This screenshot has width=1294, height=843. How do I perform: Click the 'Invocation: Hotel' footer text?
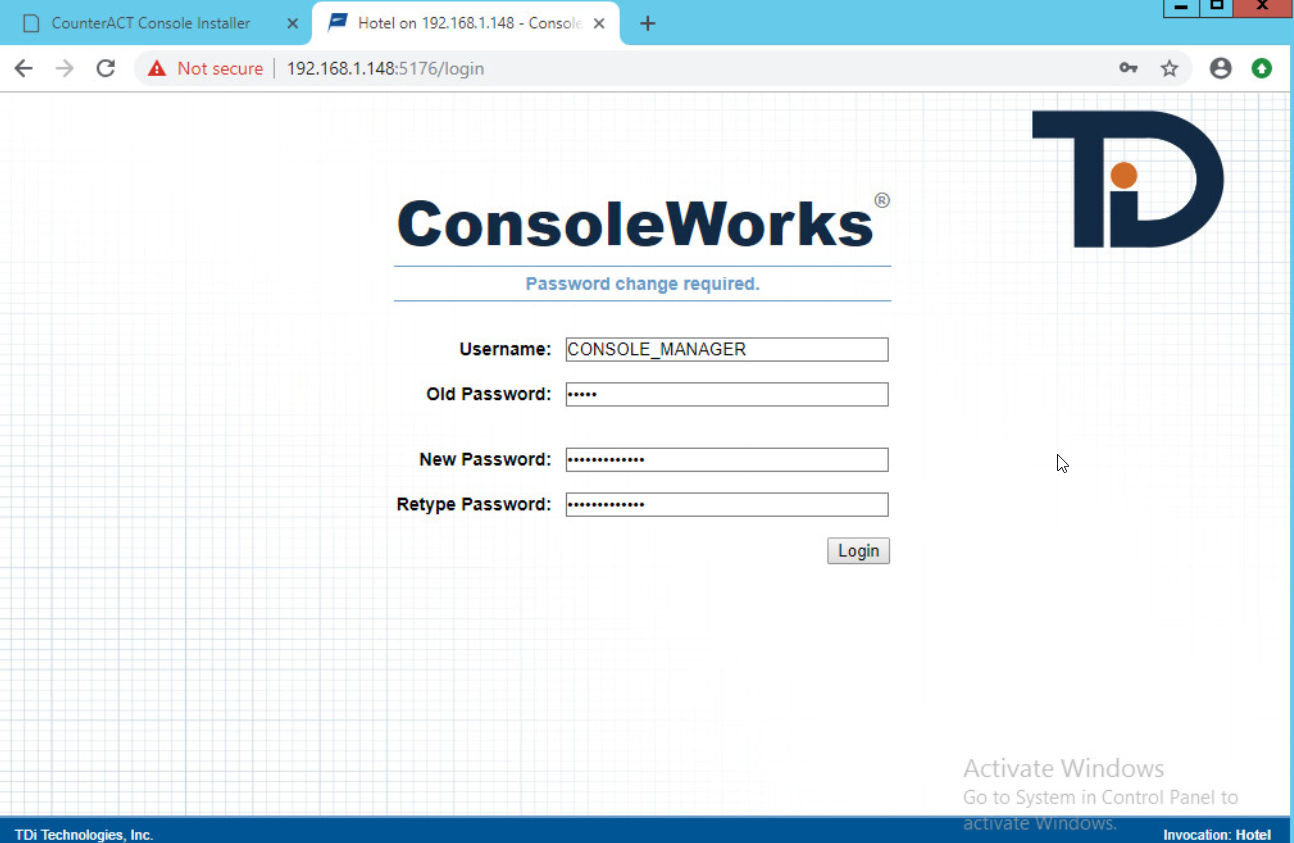click(x=1217, y=835)
